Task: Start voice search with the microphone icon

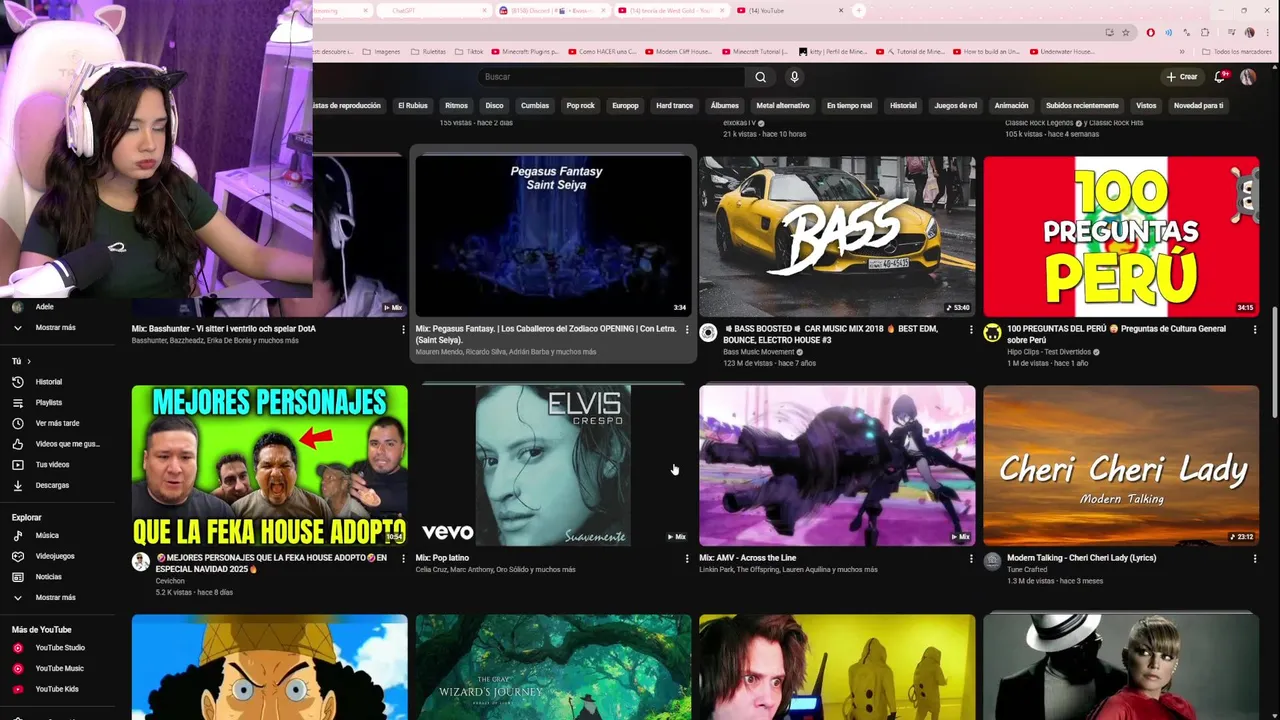Action: coord(794,77)
